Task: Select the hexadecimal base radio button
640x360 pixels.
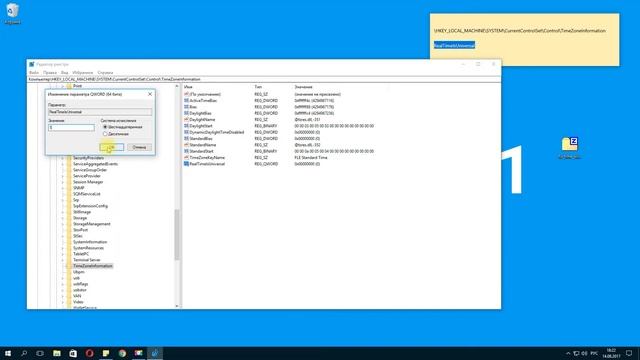Action: click(x=105, y=127)
